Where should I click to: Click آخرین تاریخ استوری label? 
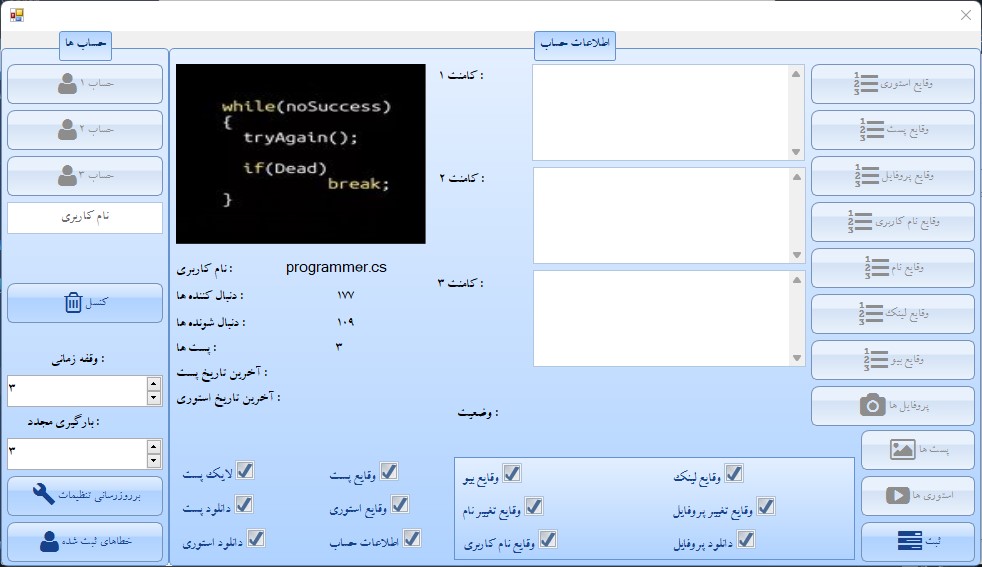coord(229,398)
